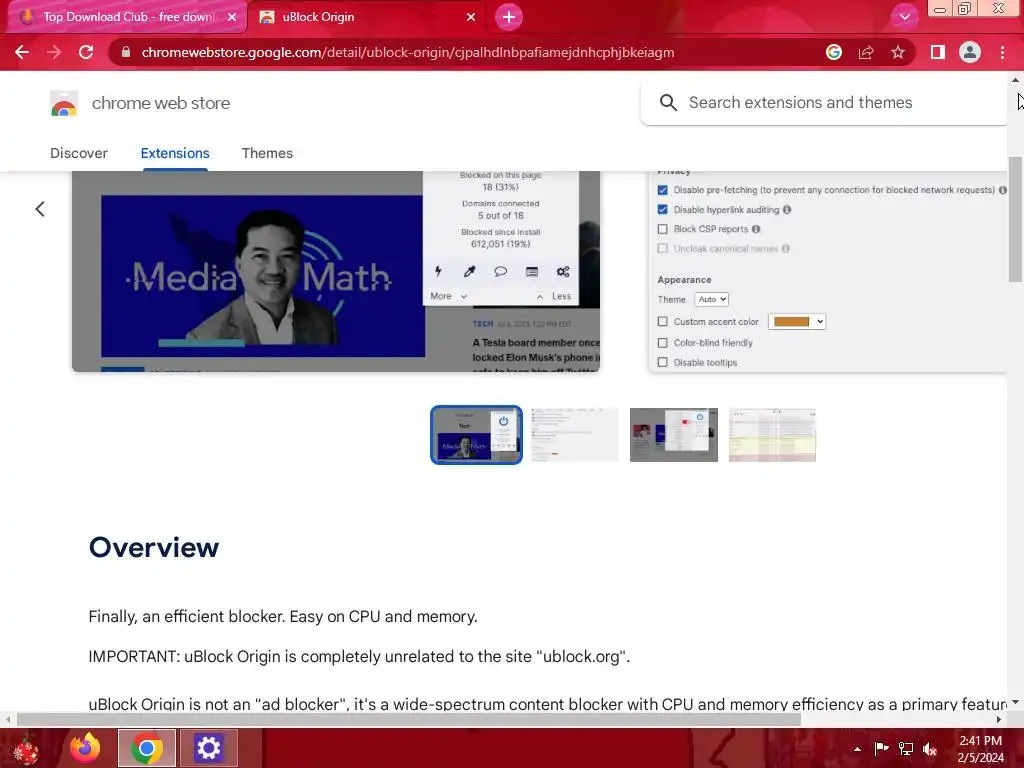
Task: Click the logger list icon
Action: click(x=532, y=271)
